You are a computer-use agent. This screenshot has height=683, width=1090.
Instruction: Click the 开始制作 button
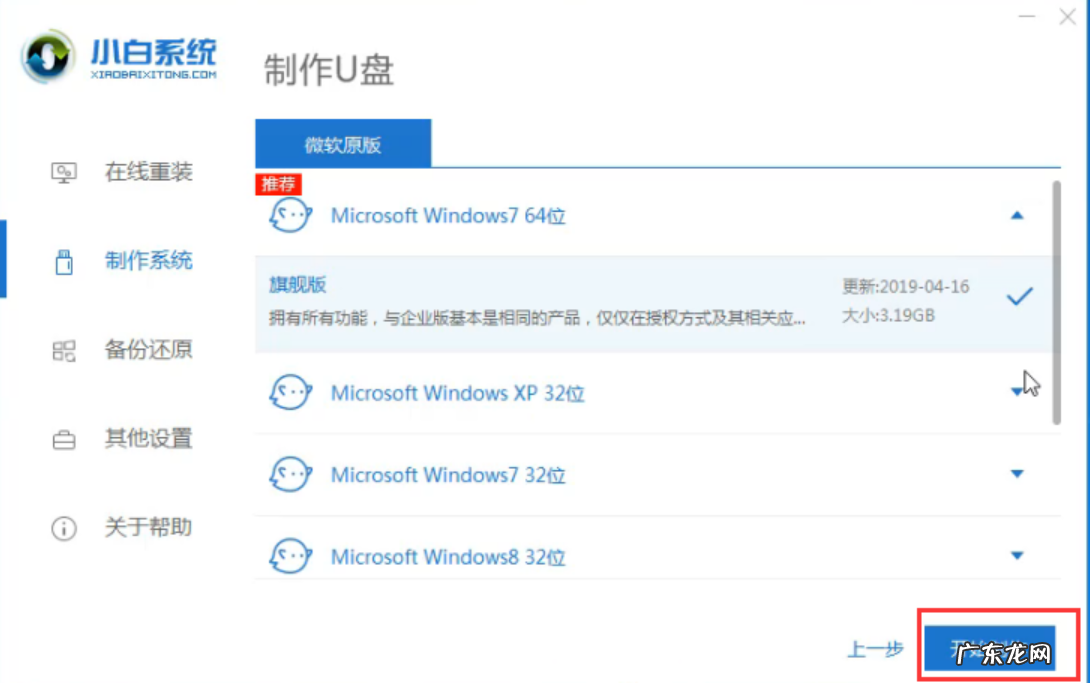(x=990, y=649)
